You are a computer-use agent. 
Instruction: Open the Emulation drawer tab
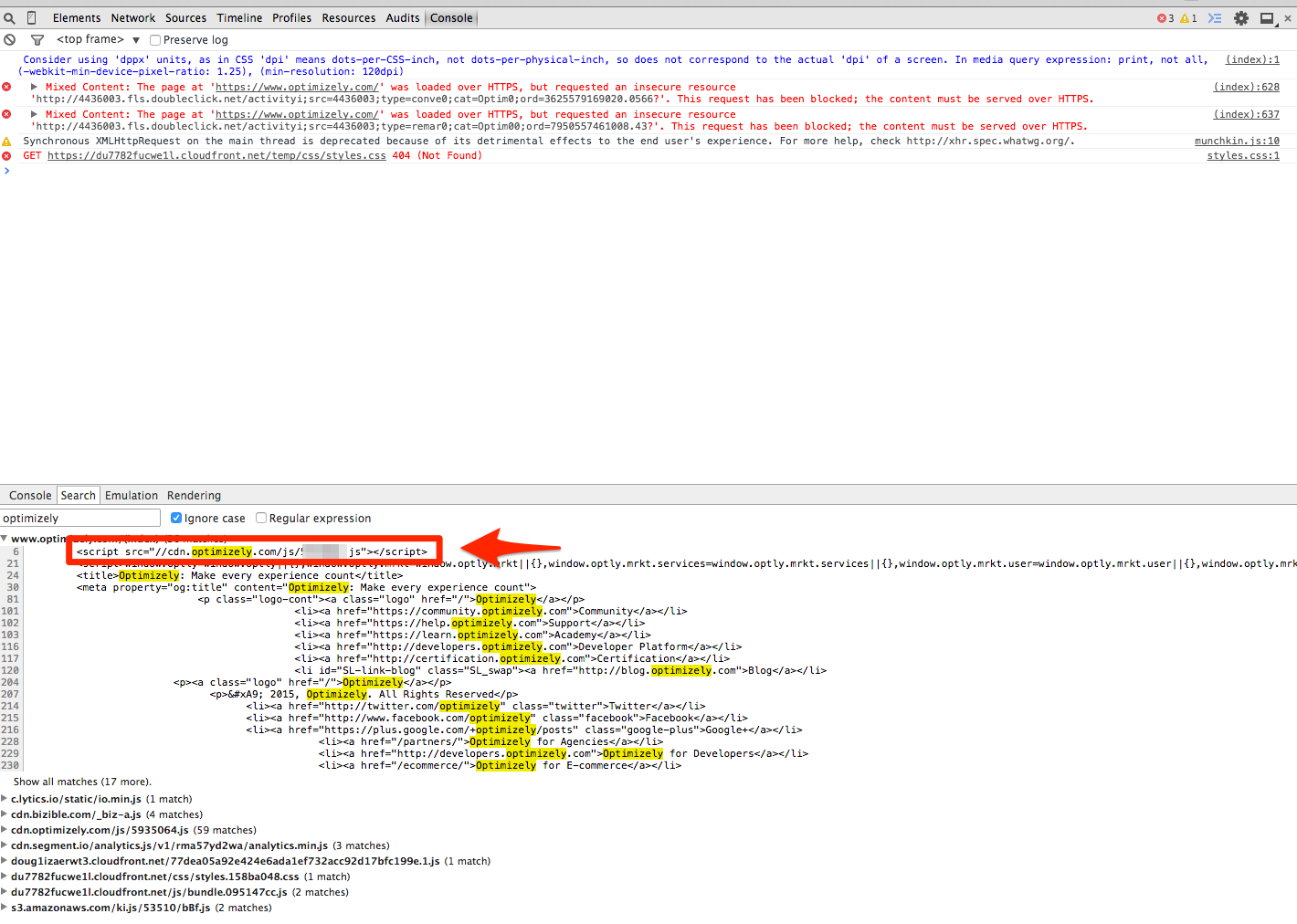tap(132, 496)
